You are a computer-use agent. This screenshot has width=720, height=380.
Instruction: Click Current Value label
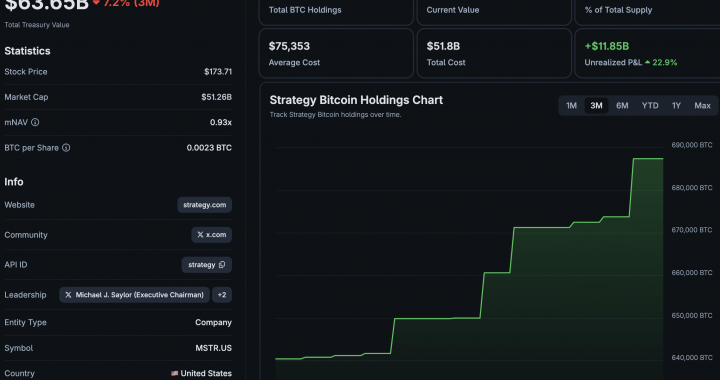tap(453, 10)
